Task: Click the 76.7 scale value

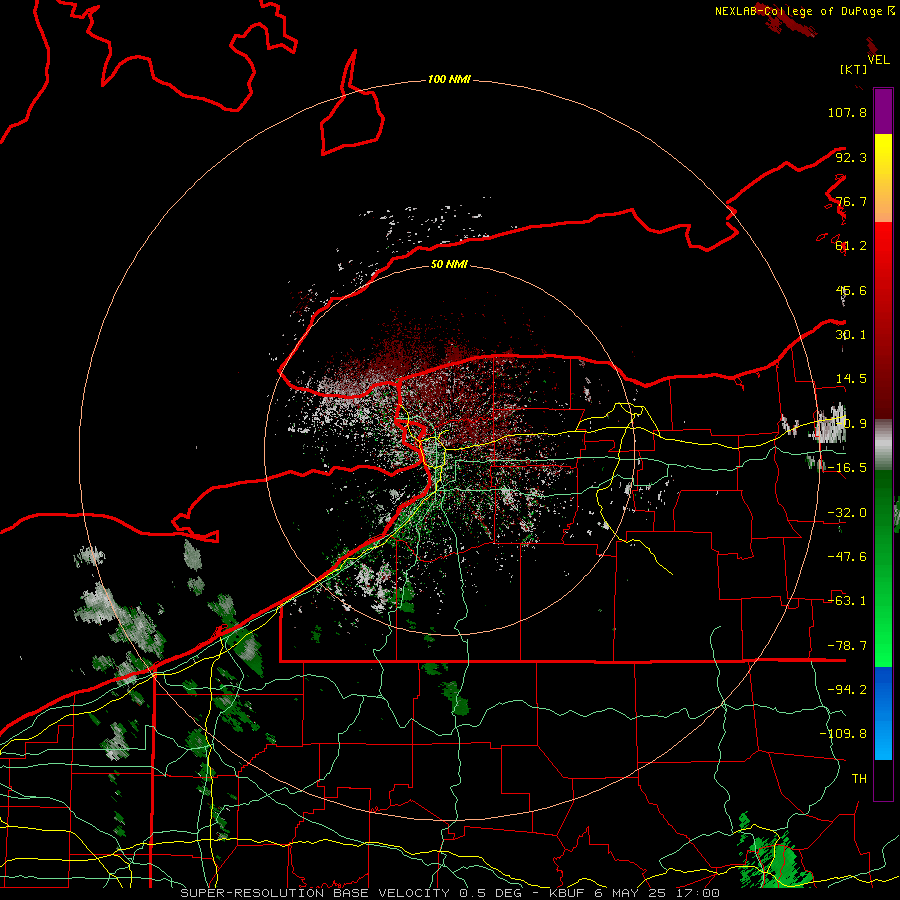Action: click(x=851, y=201)
